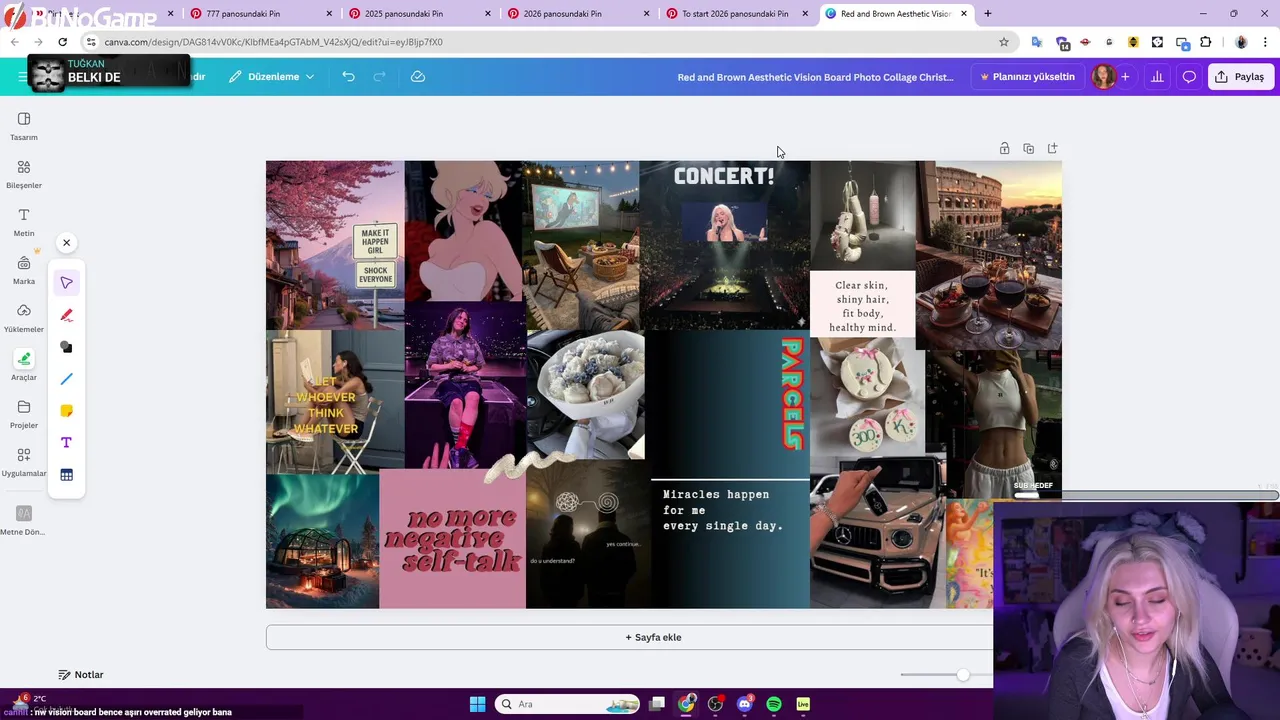
Task: Switch to the 2026 panosundaki Pin tab
Action: click(576, 14)
